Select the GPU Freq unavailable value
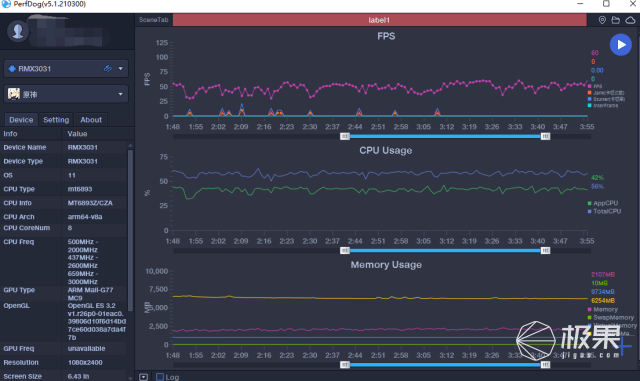 [x=87, y=348]
